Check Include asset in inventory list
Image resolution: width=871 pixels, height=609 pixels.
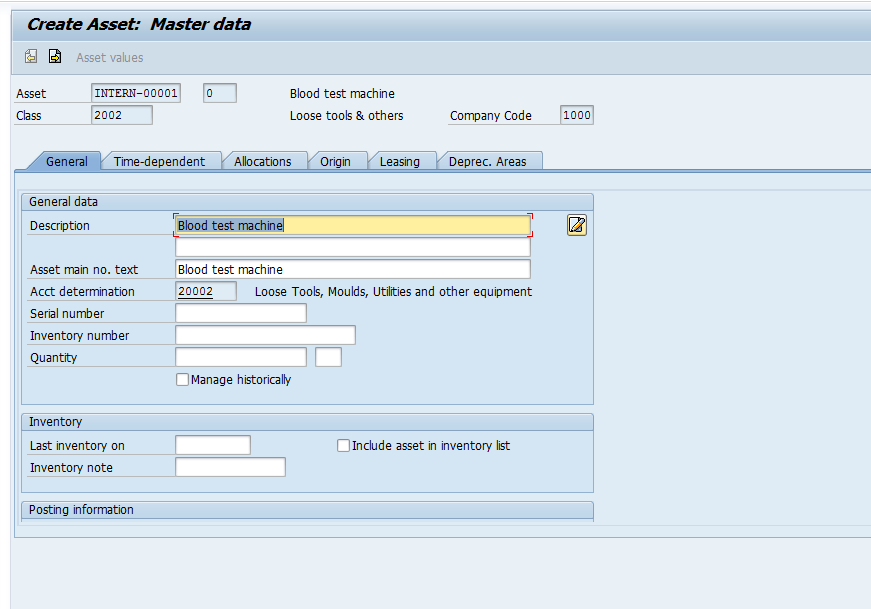(343, 446)
